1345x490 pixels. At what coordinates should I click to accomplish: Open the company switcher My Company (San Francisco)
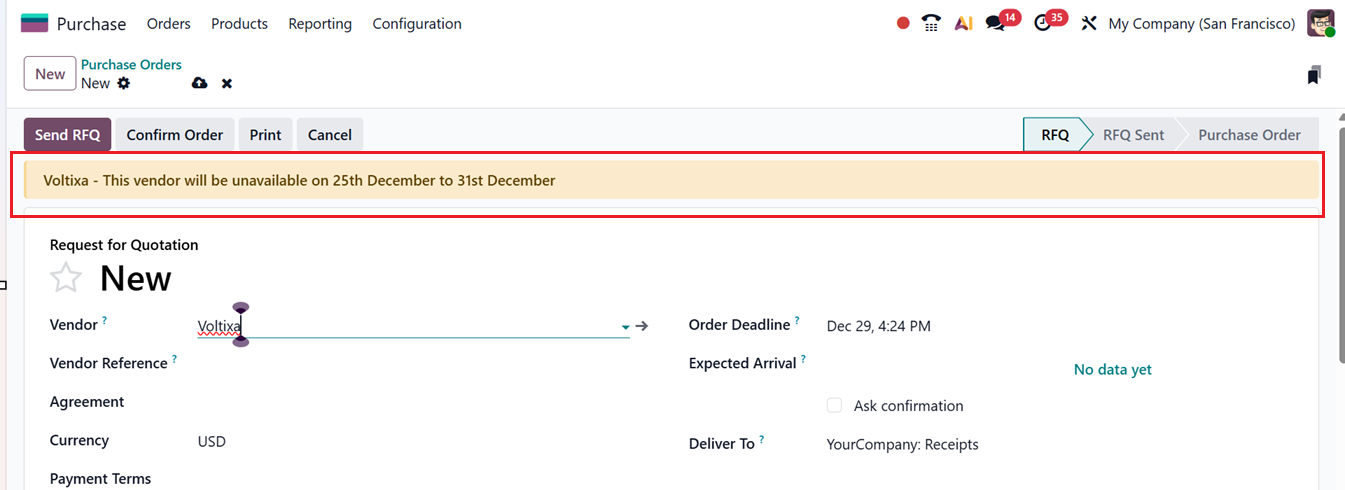[1201, 23]
